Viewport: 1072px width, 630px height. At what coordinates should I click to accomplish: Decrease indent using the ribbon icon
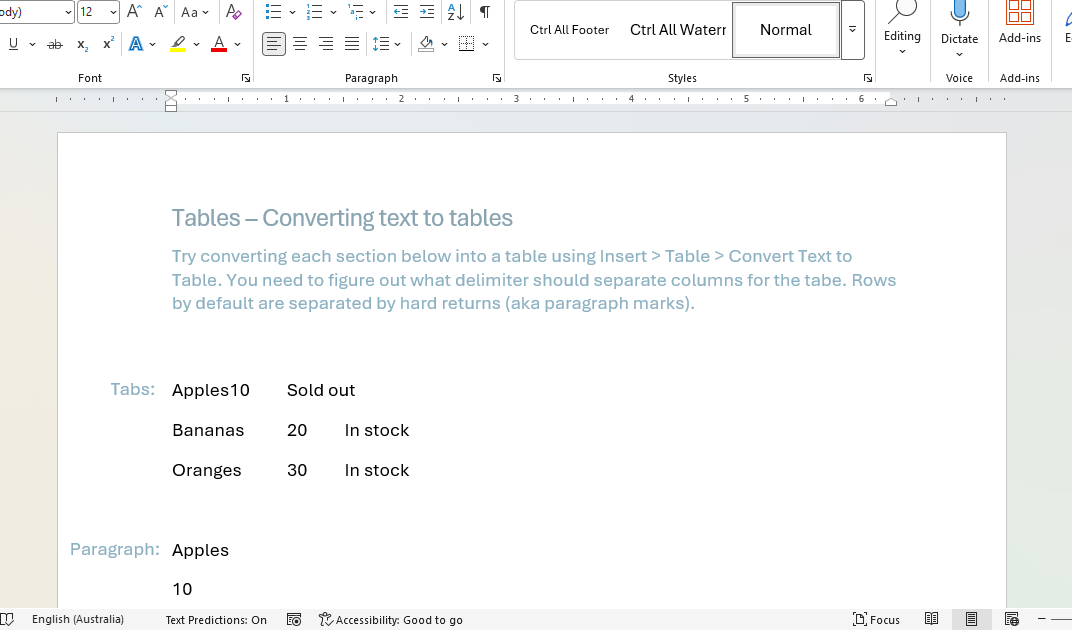[401, 12]
